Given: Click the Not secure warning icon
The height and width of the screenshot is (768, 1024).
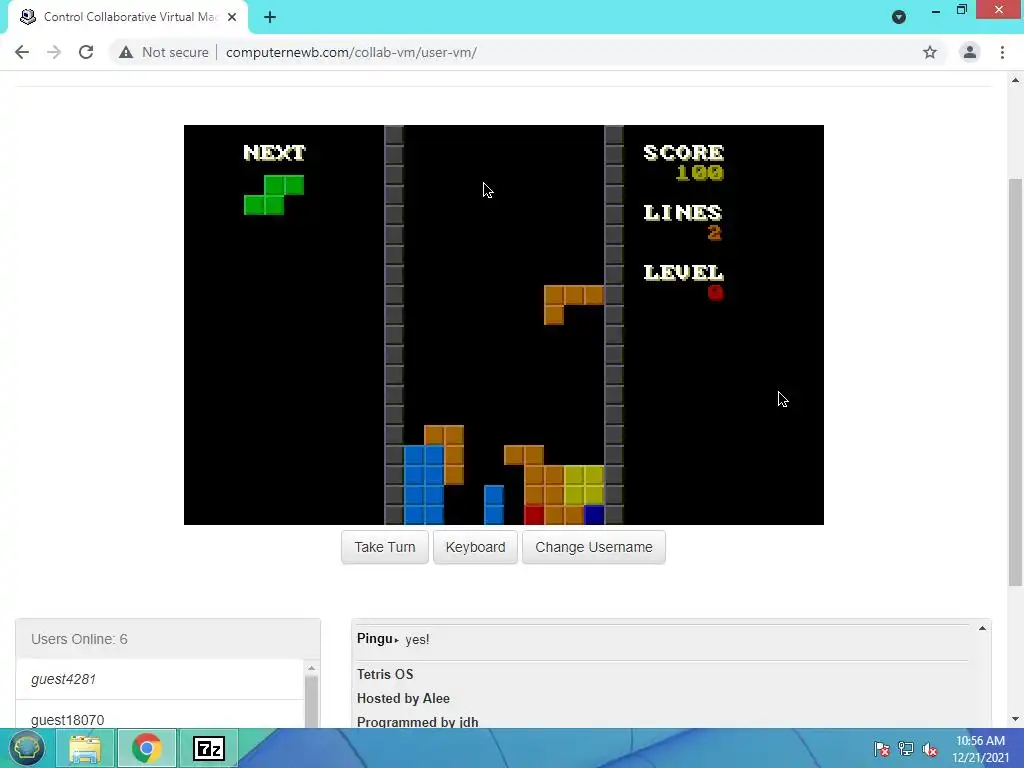Looking at the screenshot, I should [x=126, y=52].
